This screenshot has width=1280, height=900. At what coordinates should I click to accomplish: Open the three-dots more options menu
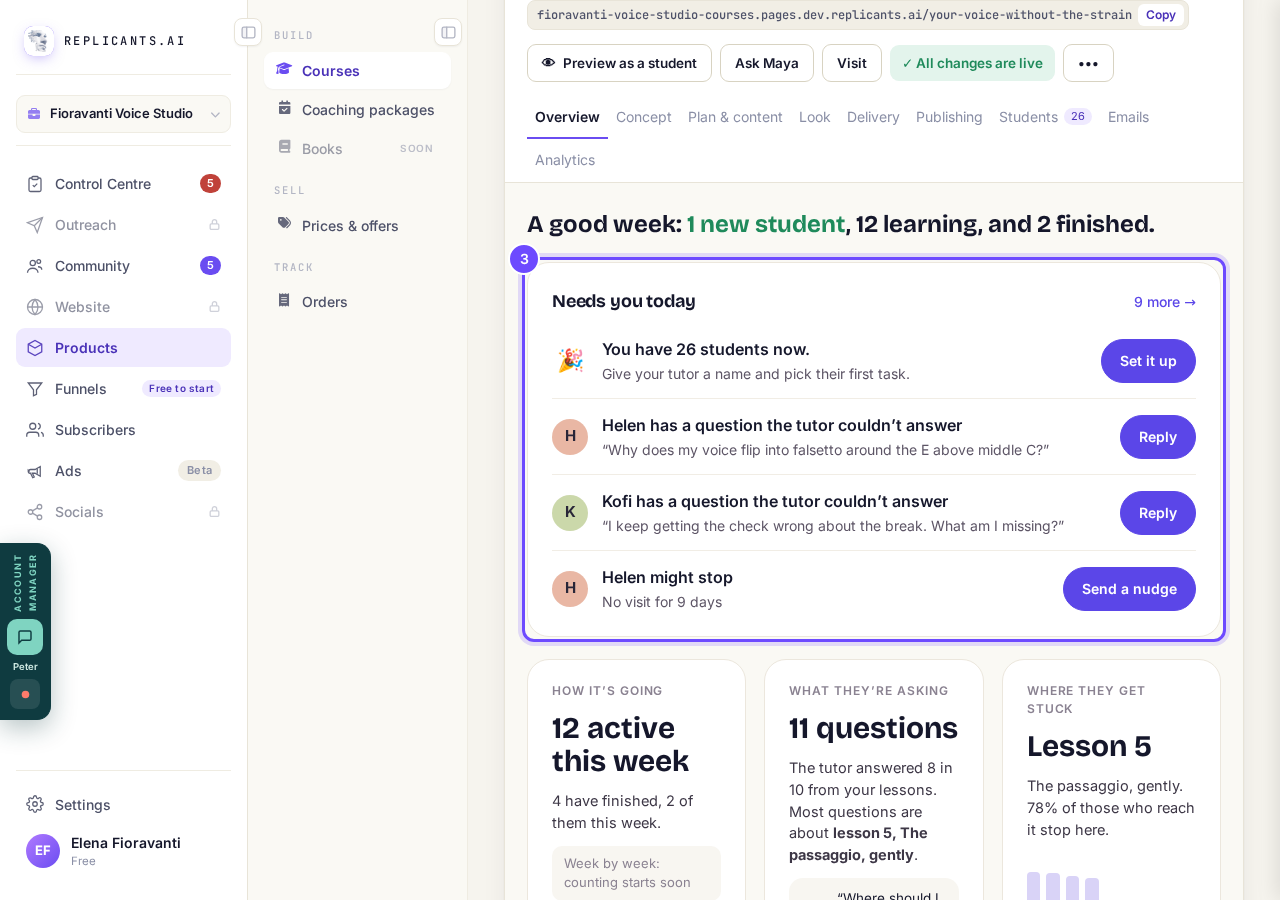[1088, 63]
